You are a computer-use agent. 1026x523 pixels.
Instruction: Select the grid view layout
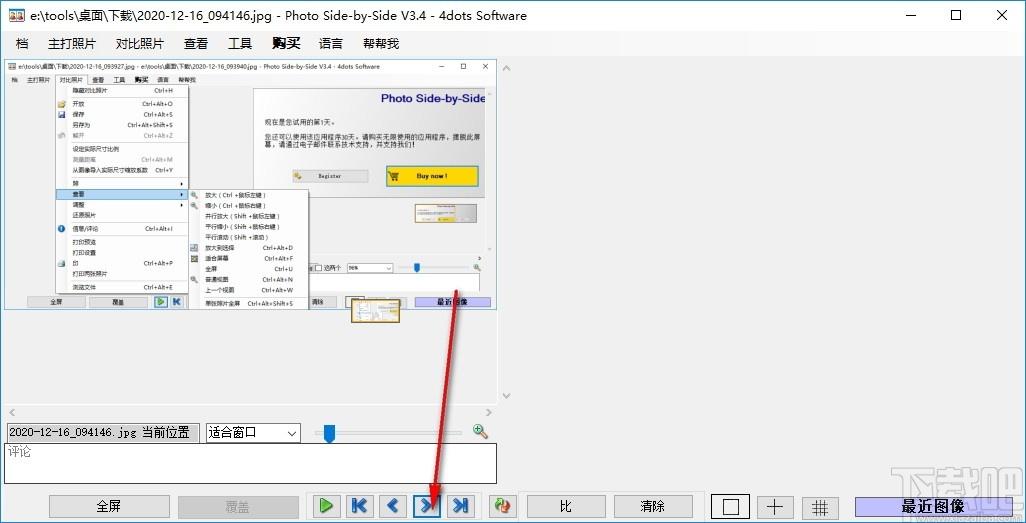pyautogui.click(x=820, y=507)
